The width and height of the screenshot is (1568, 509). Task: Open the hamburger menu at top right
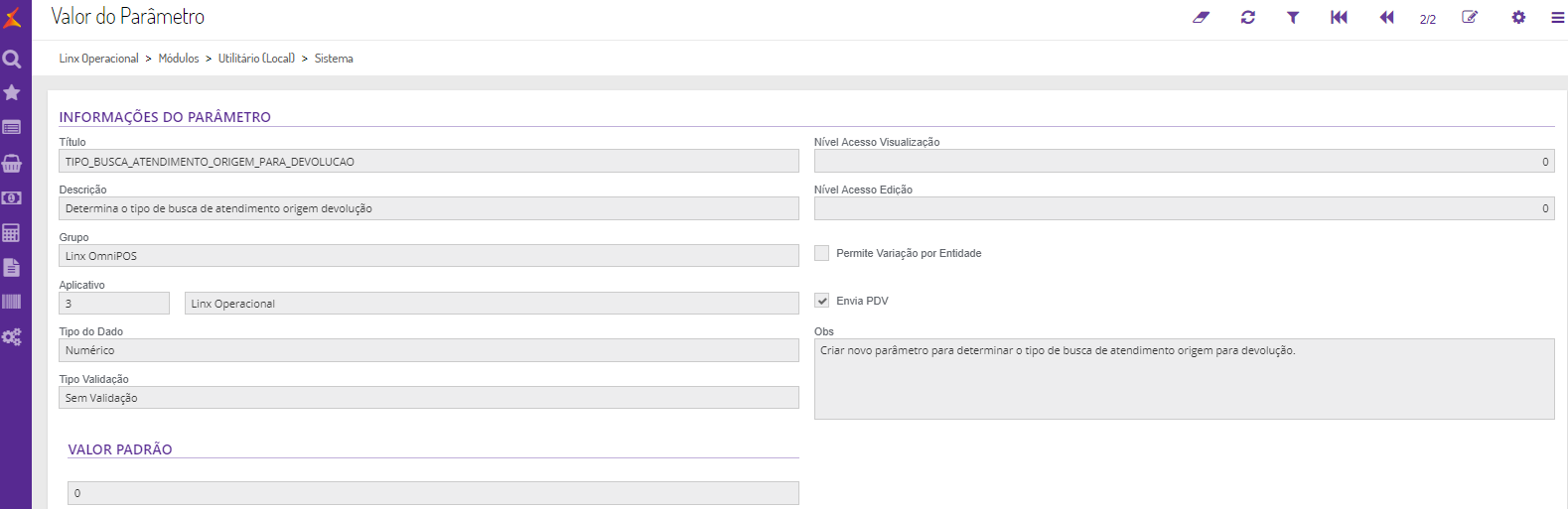(1557, 18)
